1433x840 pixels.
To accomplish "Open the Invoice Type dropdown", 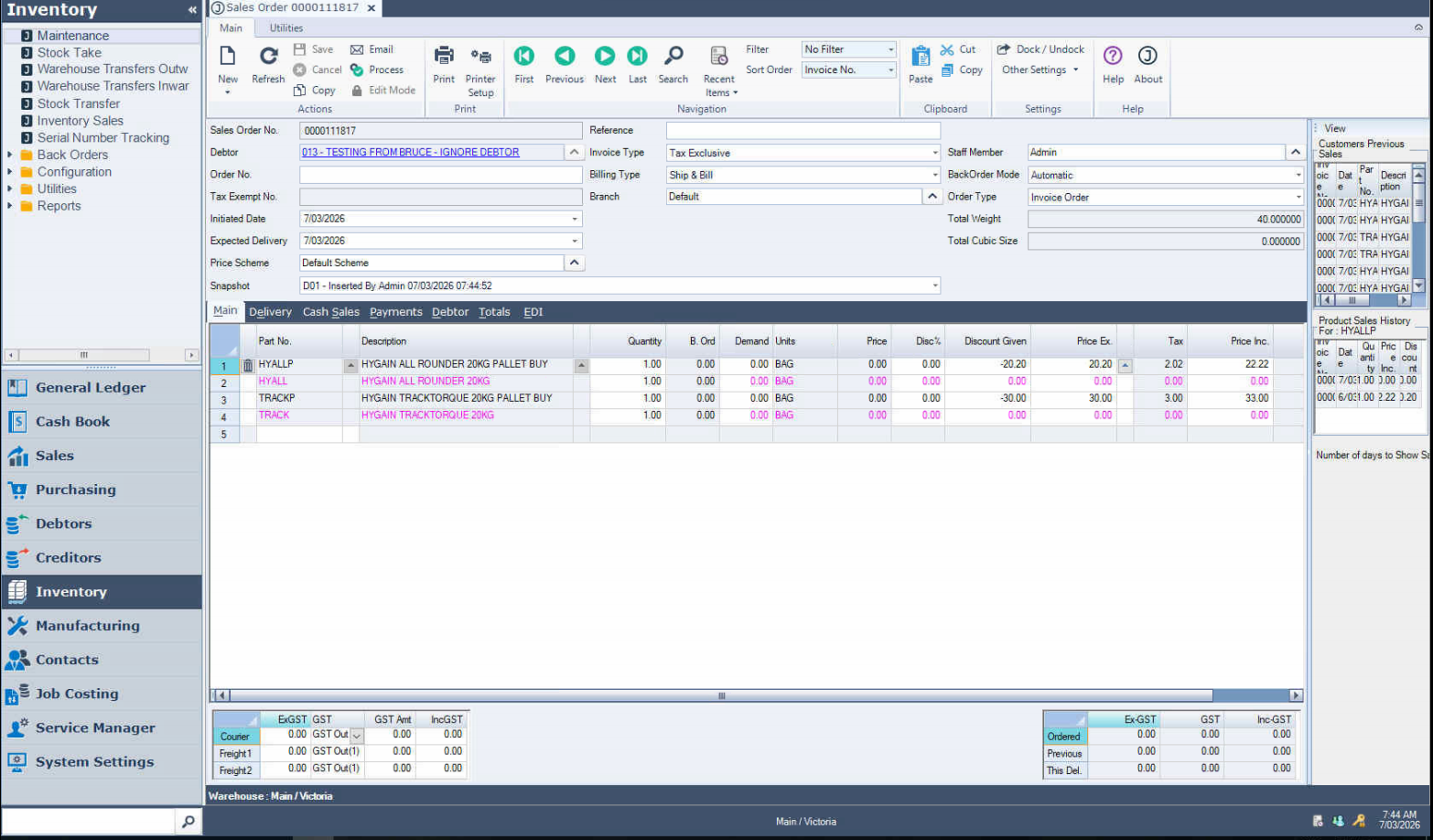I will click(934, 153).
